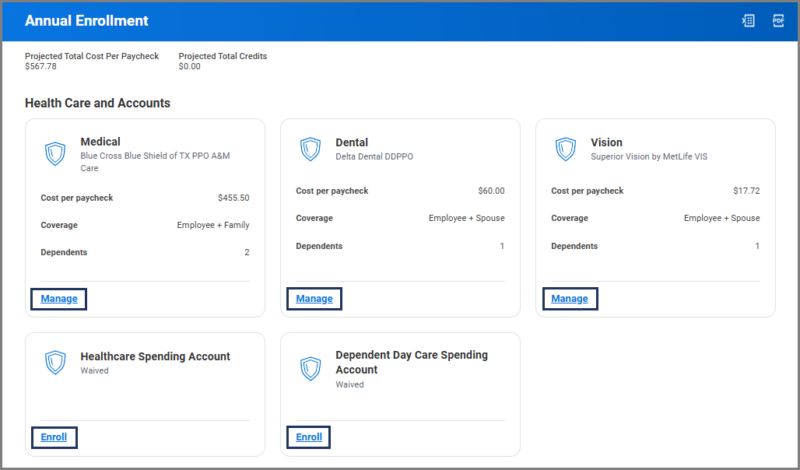Click the Health Care and Accounts heading
The image size is (800, 470).
tap(97, 103)
